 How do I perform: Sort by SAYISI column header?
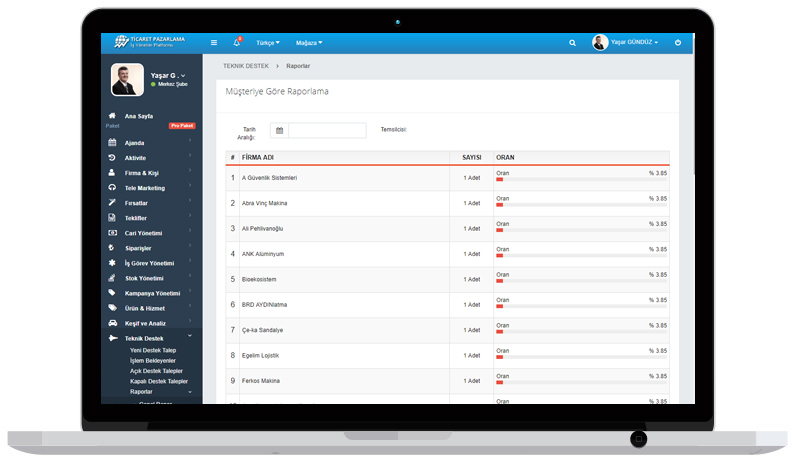tap(471, 157)
